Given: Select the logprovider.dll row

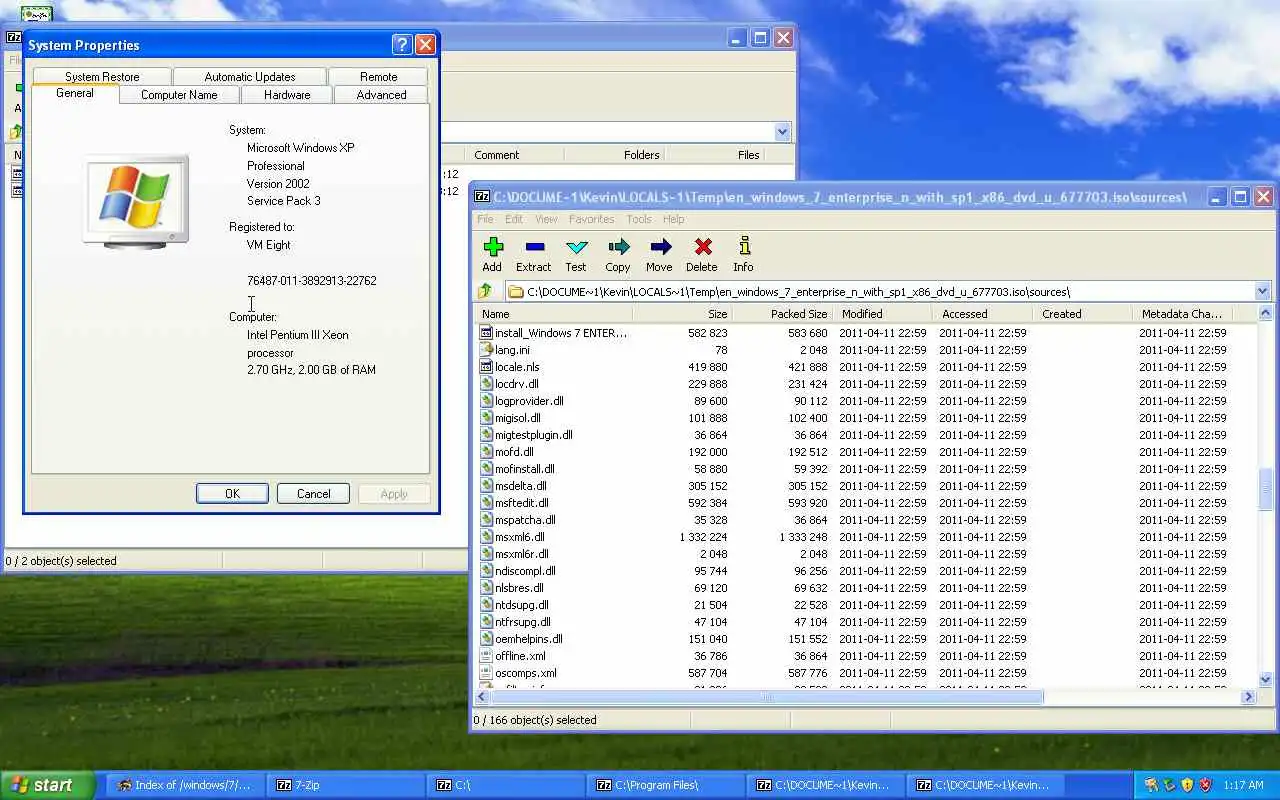Looking at the screenshot, I should click(865, 401).
